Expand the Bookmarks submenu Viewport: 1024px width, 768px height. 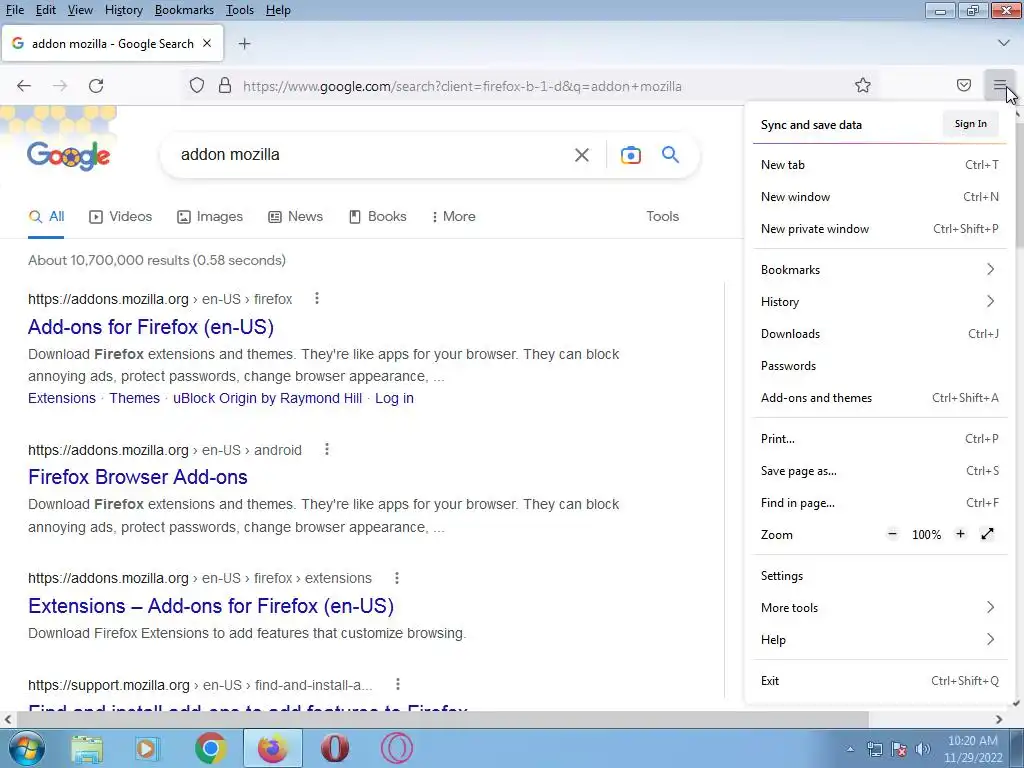coord(880,270)
